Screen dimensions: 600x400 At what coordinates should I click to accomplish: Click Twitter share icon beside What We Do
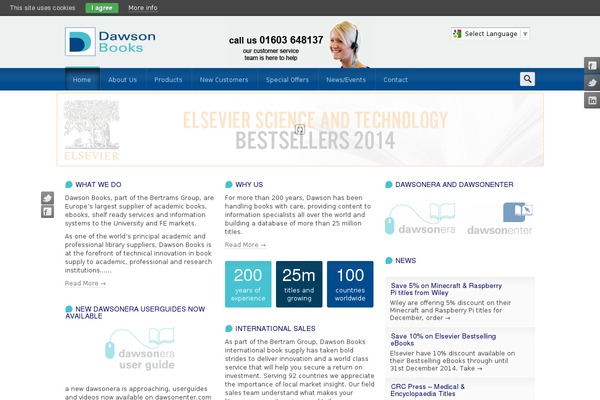(x=47, y=198)
